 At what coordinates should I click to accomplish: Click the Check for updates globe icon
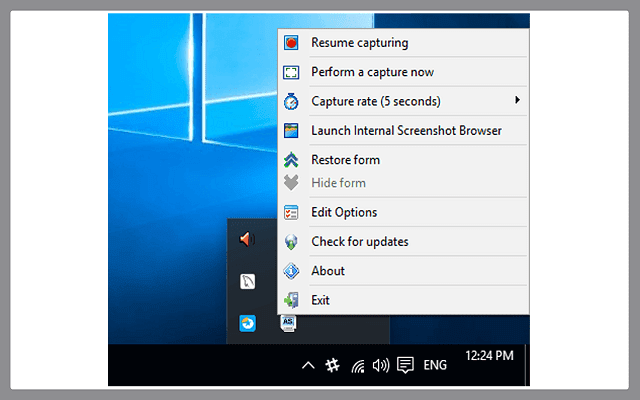point(291,242)
